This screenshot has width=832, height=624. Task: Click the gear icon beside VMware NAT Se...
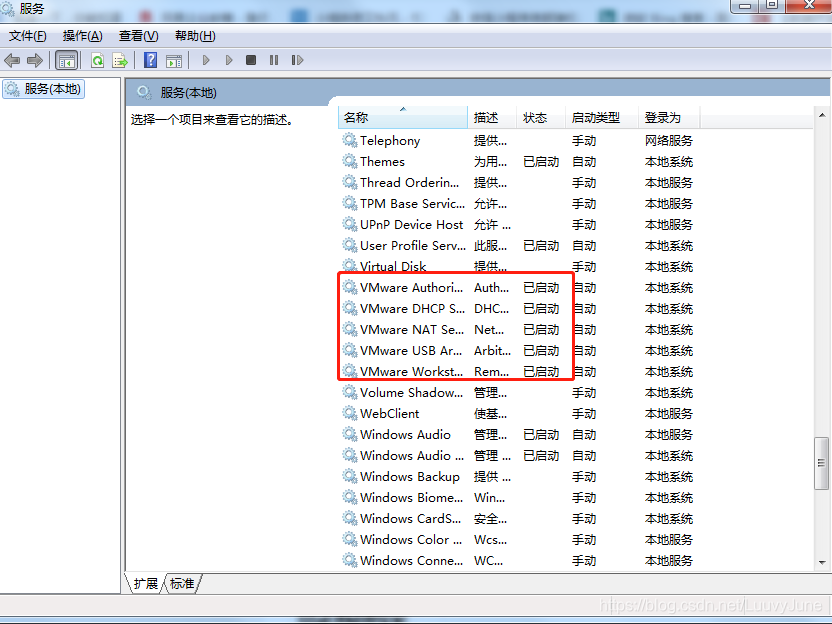point(350,329)
